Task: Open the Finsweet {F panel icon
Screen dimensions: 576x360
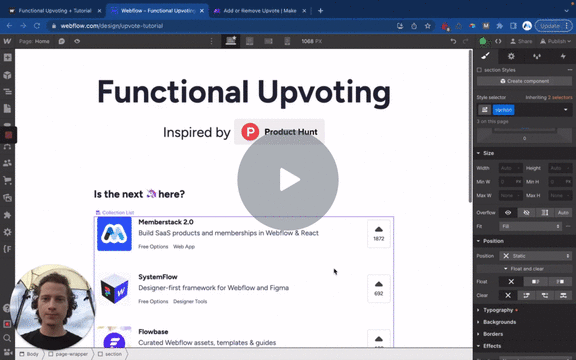Action: (x=7, y=249)
